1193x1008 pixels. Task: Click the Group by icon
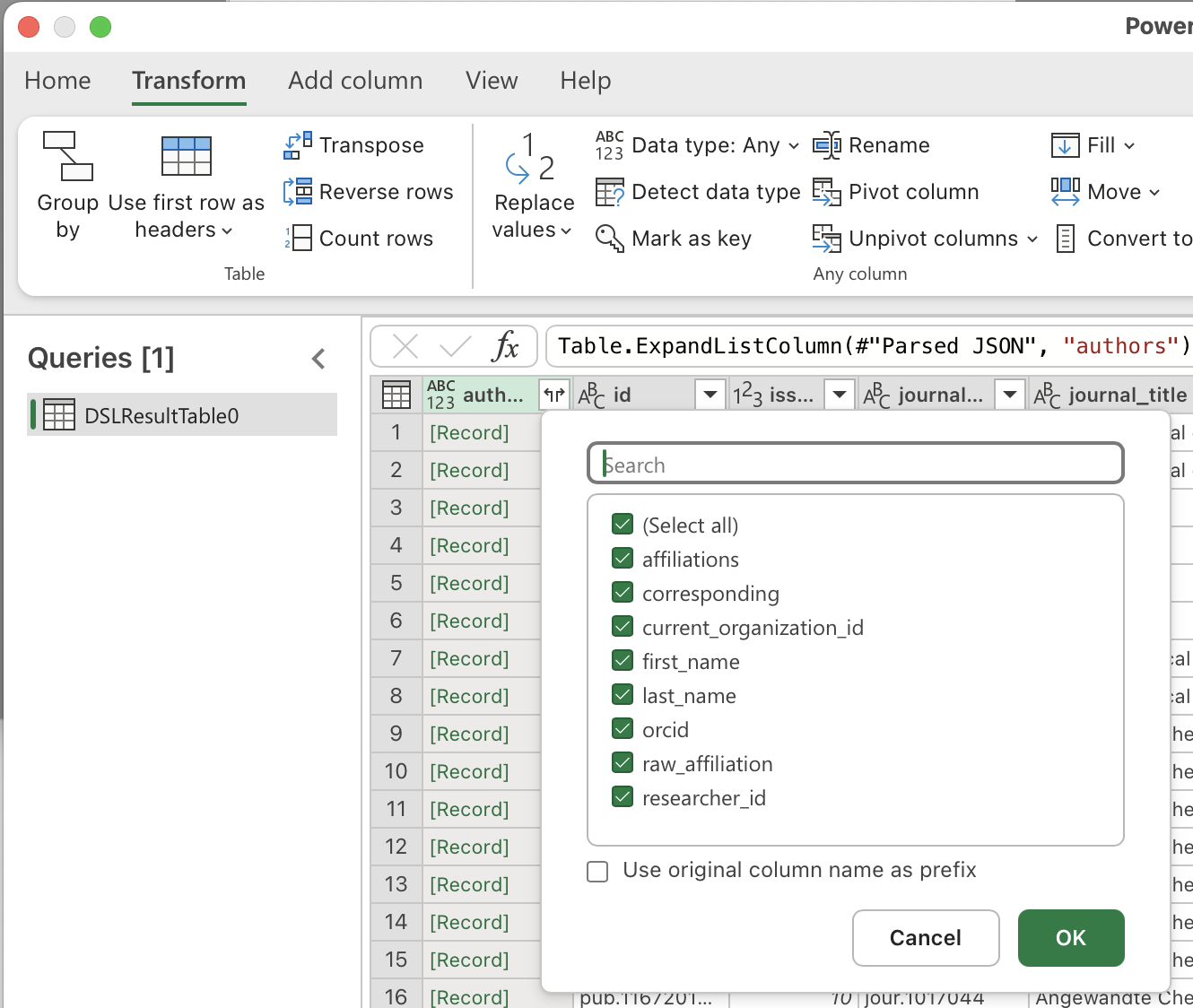click(67, 157)
